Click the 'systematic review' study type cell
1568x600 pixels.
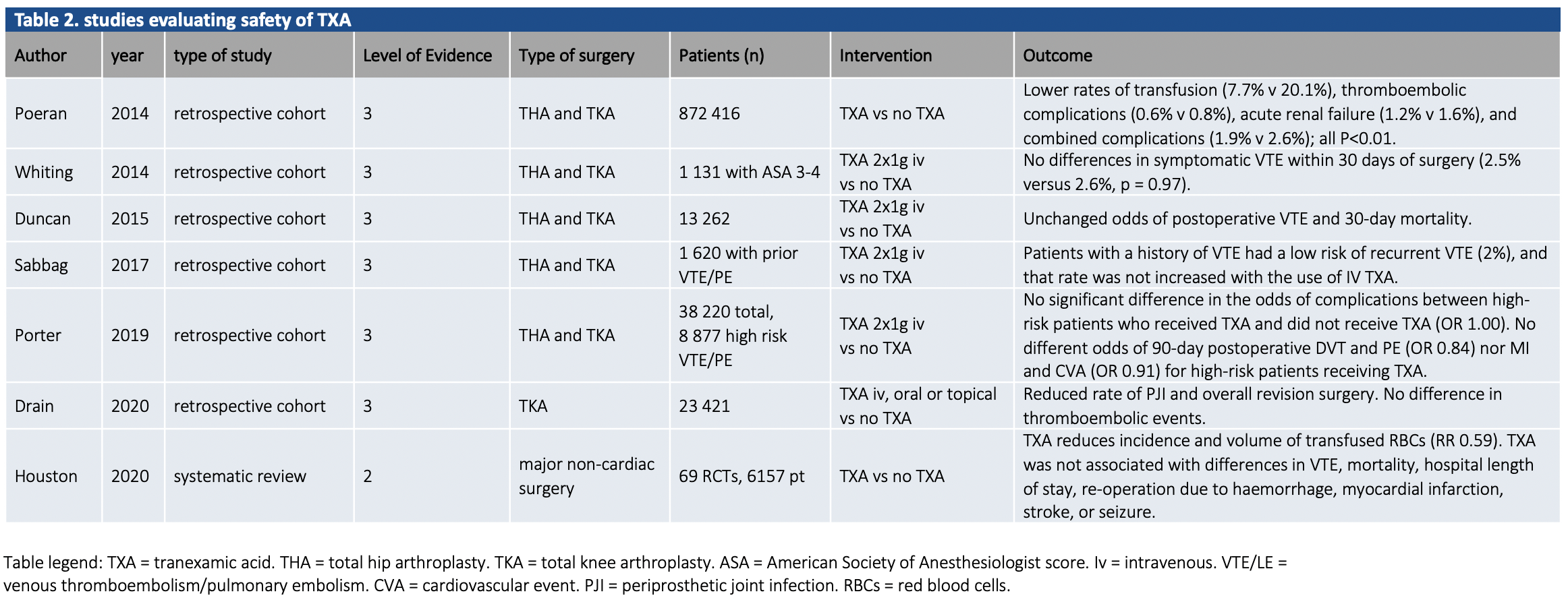coord(240,476)
